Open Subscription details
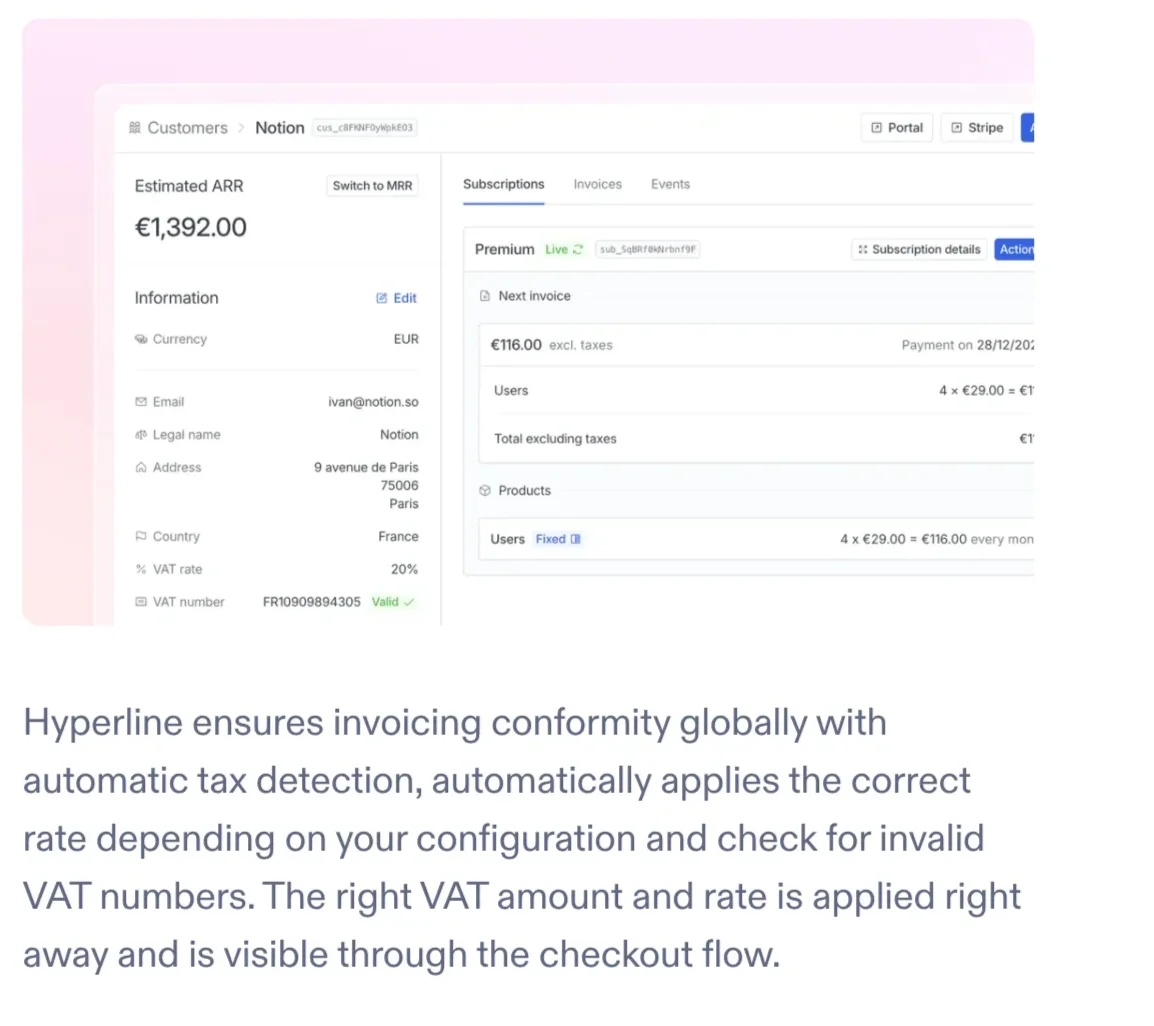The height and width of the screenshot is (1026, 1154). coord(919,250)
